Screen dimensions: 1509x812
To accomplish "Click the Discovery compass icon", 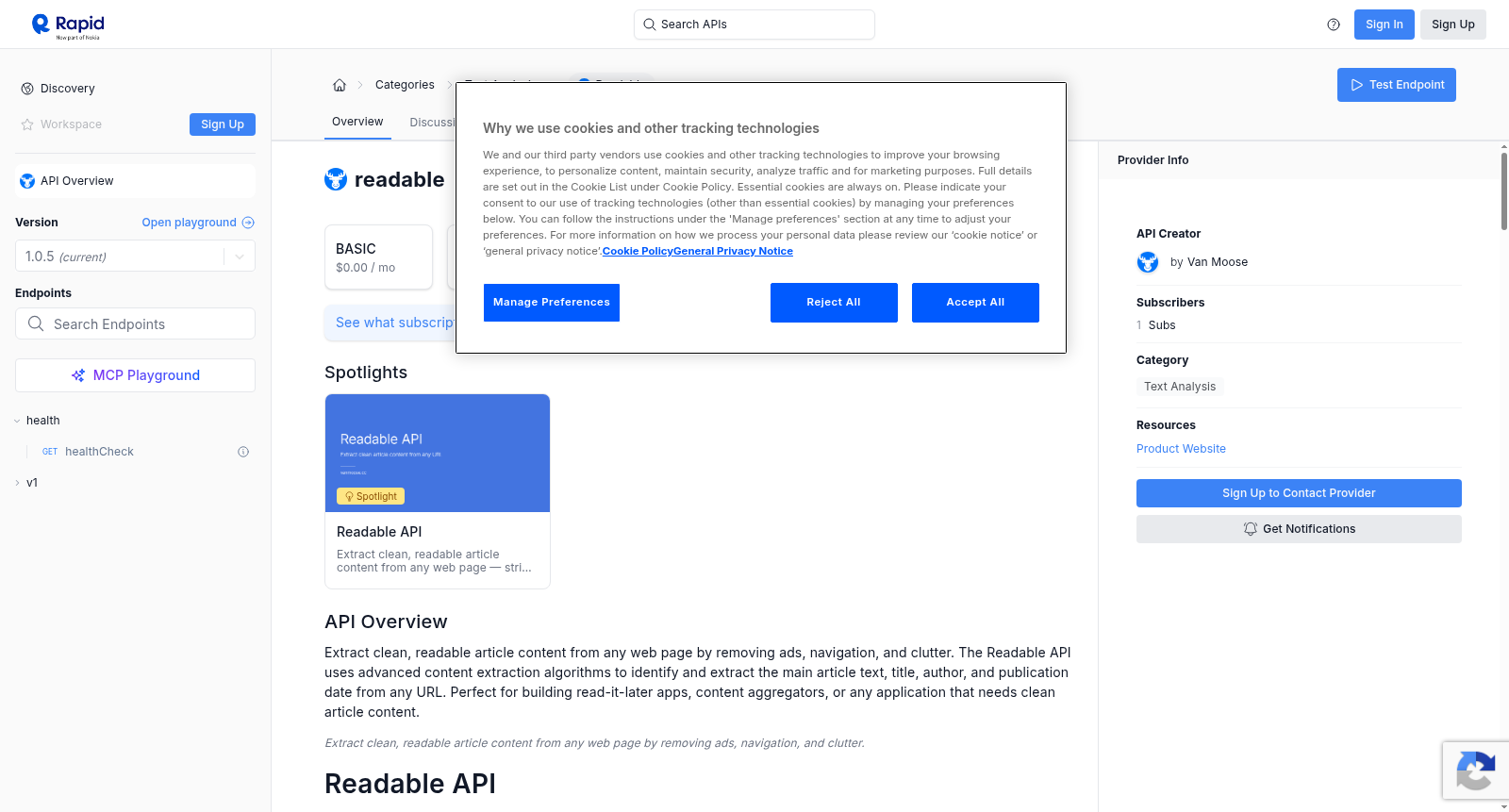I will (x=27, y=89).
